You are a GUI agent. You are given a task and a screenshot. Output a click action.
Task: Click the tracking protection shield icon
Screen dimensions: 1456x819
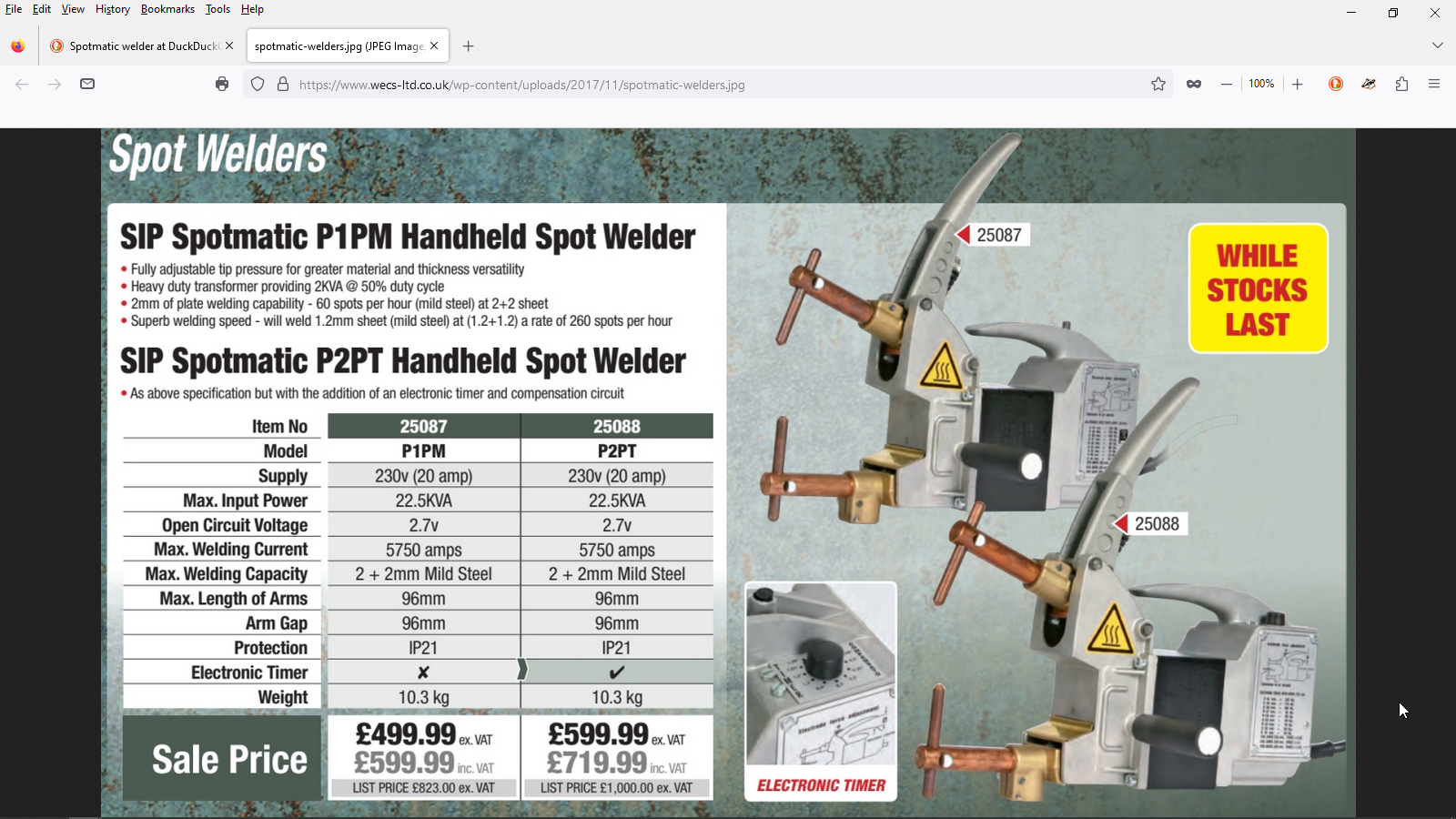[x=258, y=84]
